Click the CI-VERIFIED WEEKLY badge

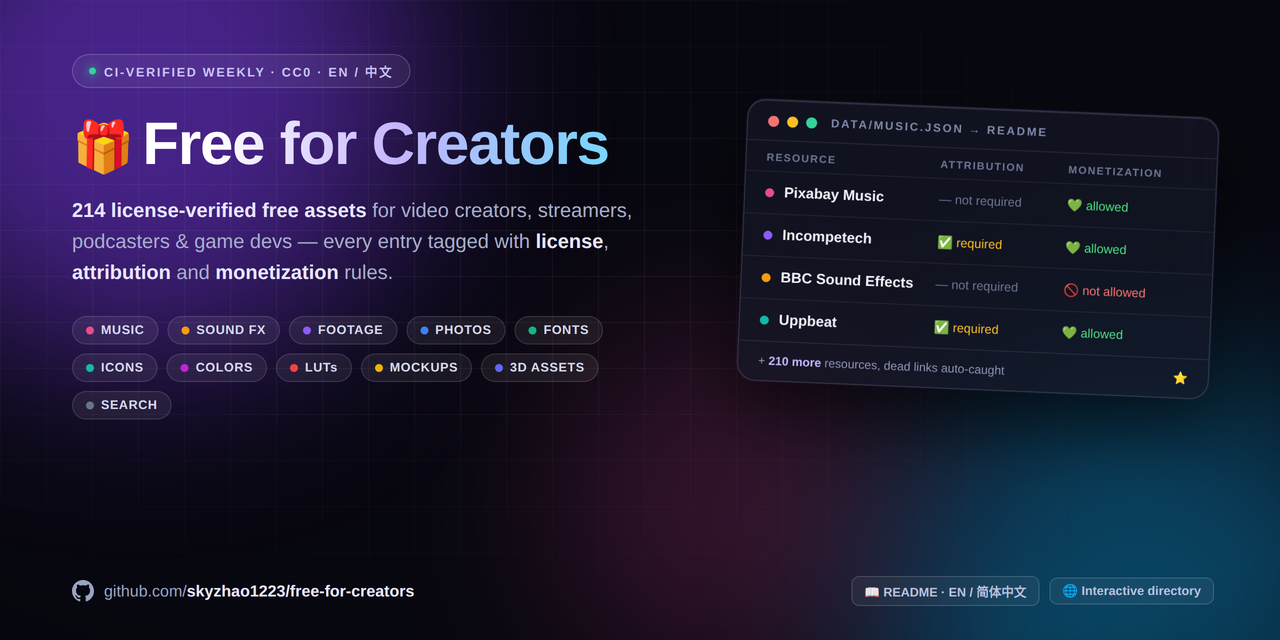(x=241, y=71)
